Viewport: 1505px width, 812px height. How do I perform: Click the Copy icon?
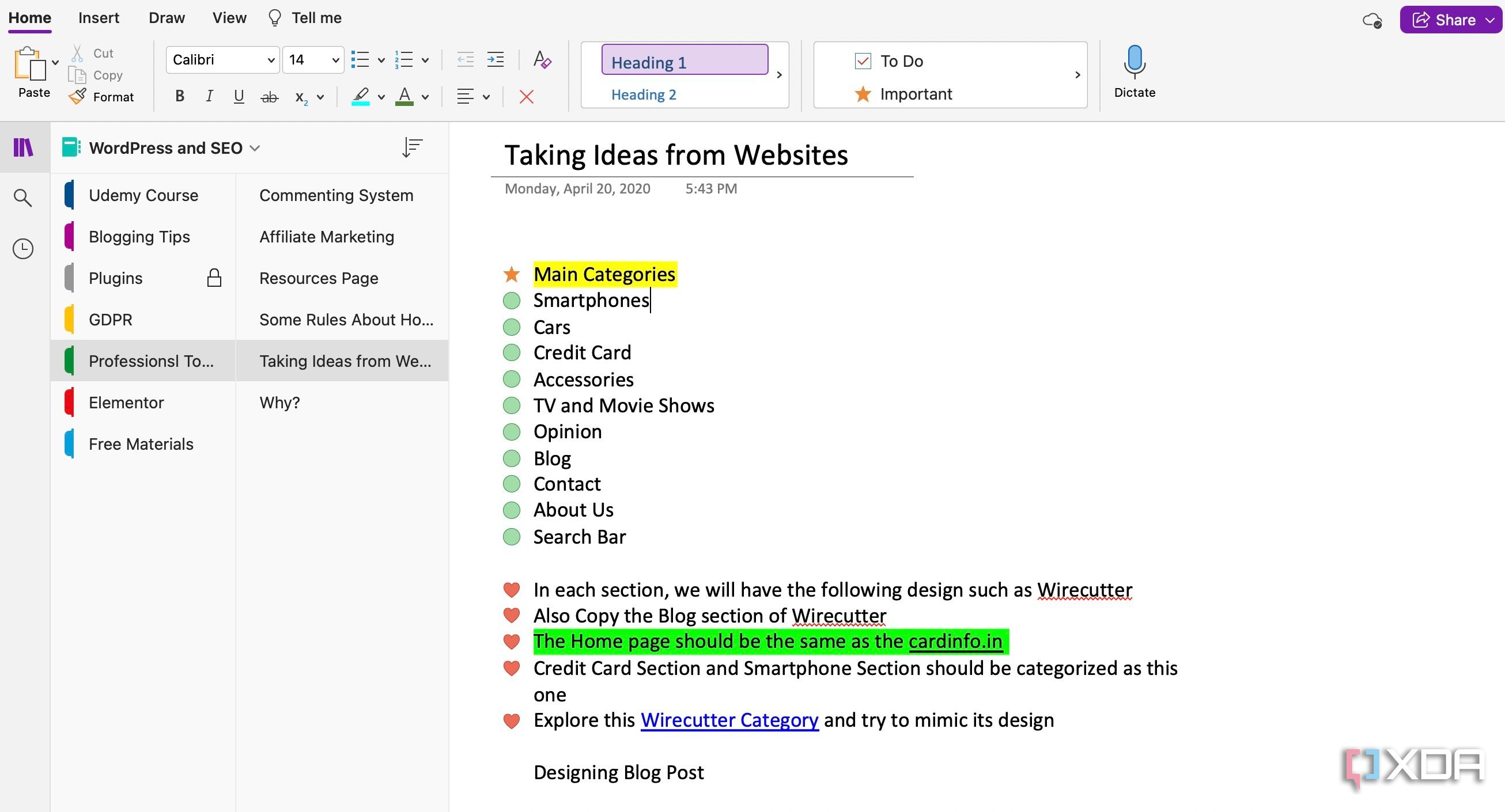click(x=77, y=75)
